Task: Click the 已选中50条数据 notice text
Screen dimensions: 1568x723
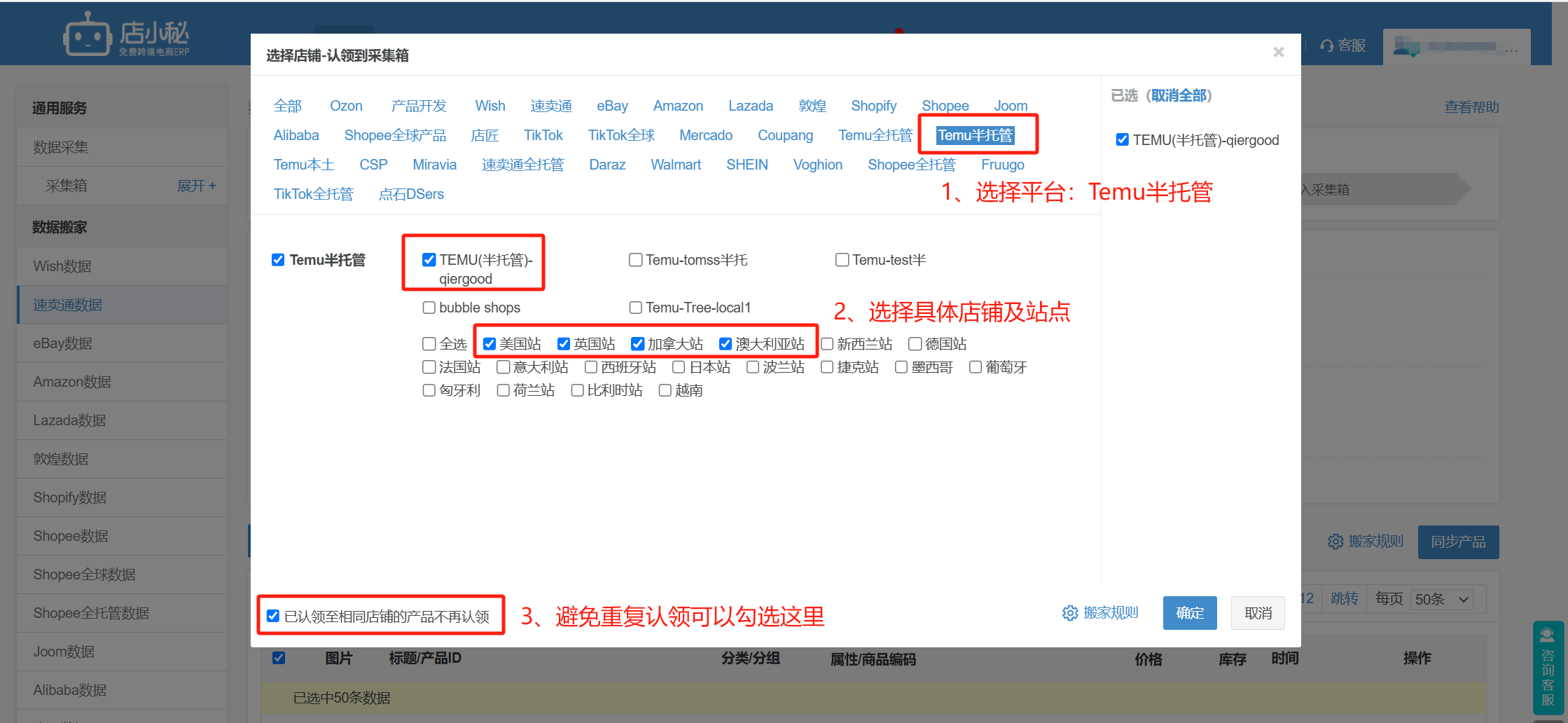Action: [341, 698]
